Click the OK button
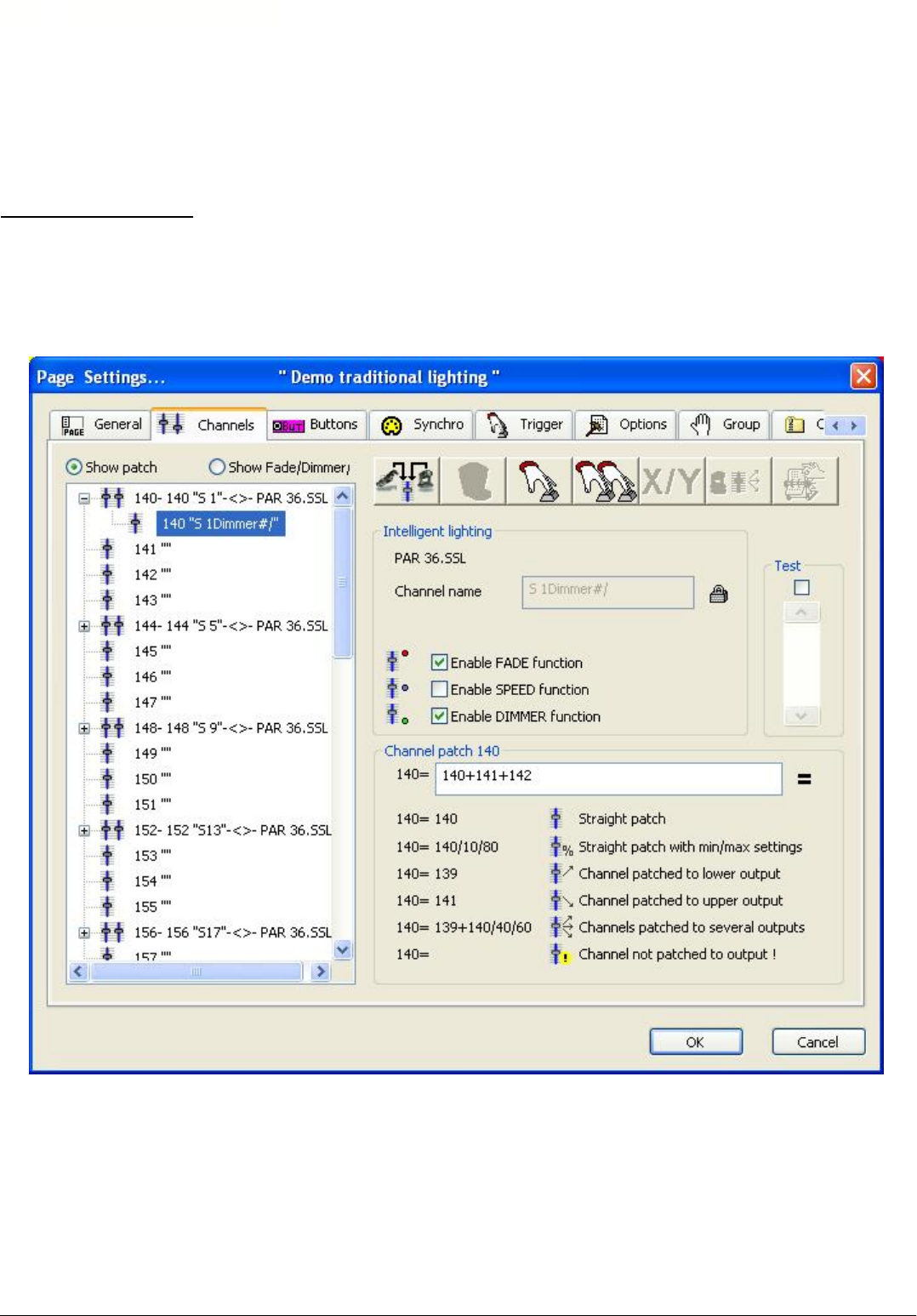This screenshot has height=1316, width=917. (696, 1042)
